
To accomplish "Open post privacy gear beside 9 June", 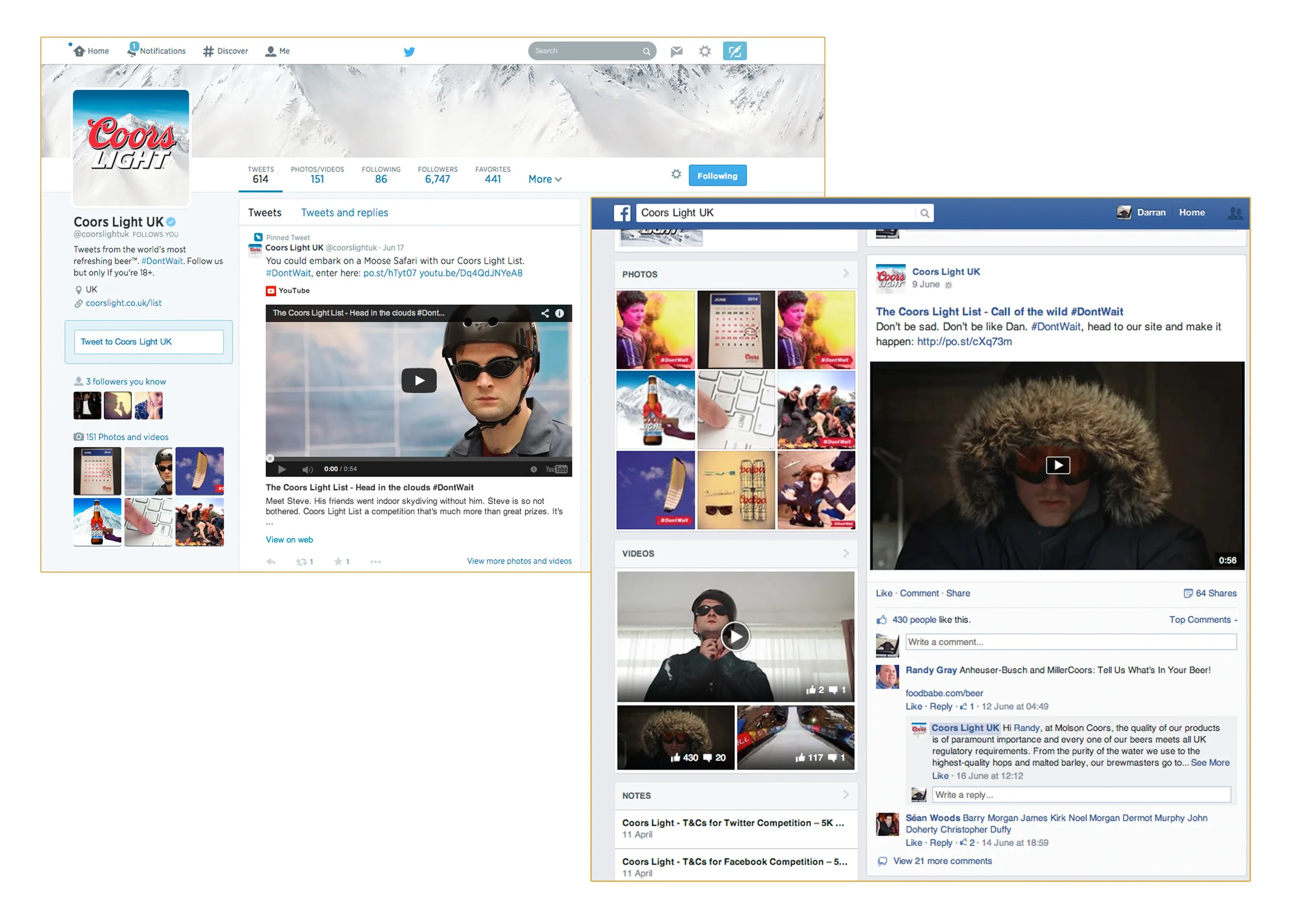I will [948, 285].
